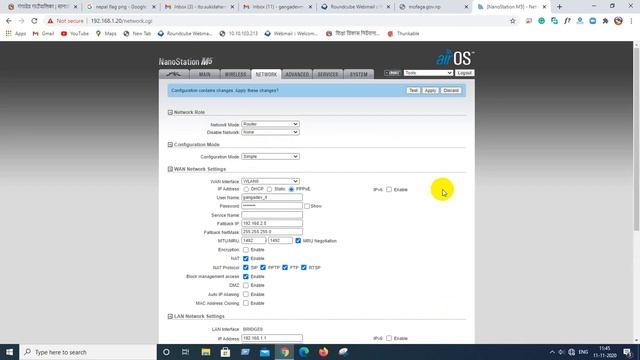Click Discard to drop changes

[x=451, y=90]
